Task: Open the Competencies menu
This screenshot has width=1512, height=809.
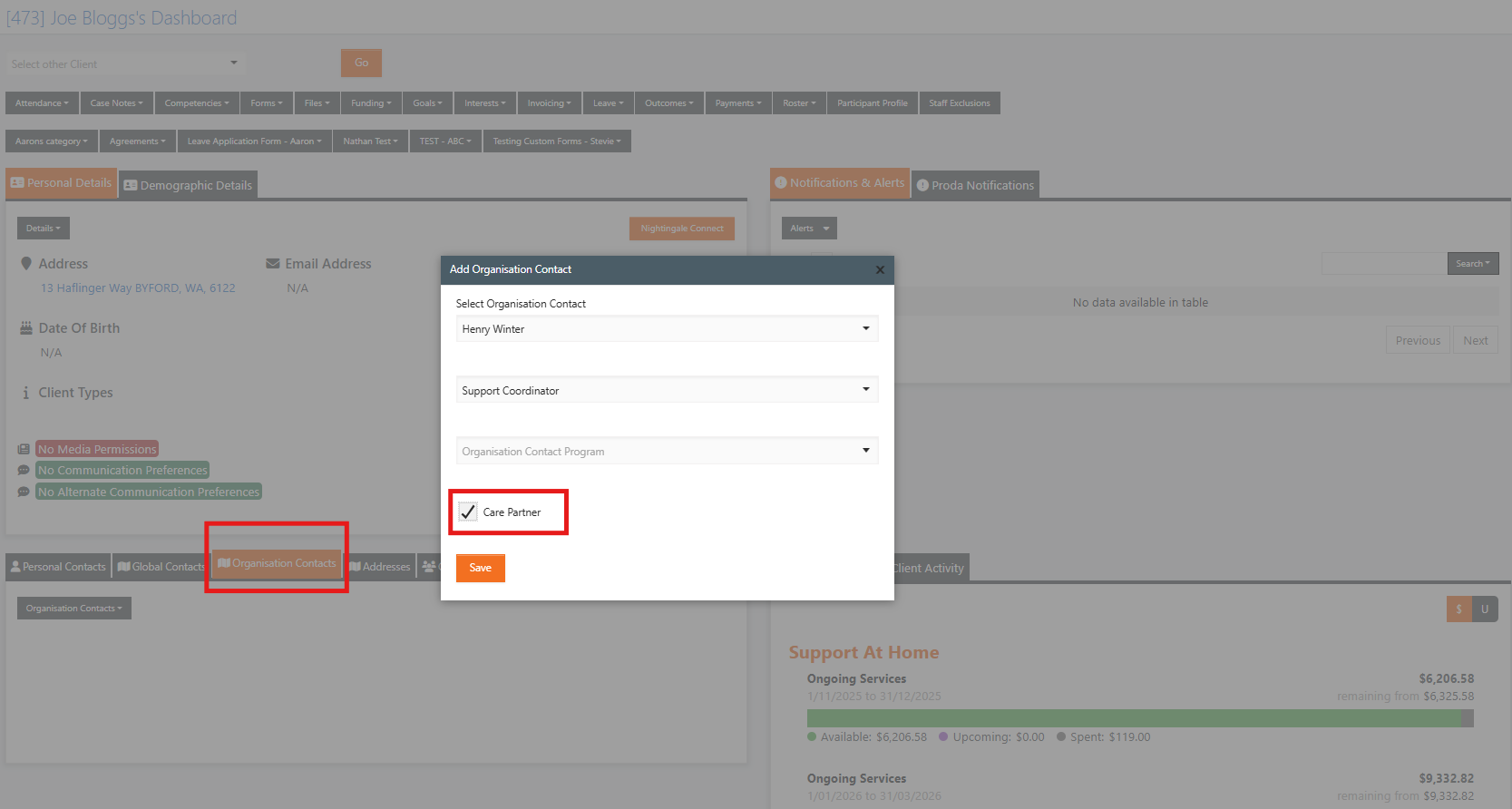Action: [x=197, y=103]
